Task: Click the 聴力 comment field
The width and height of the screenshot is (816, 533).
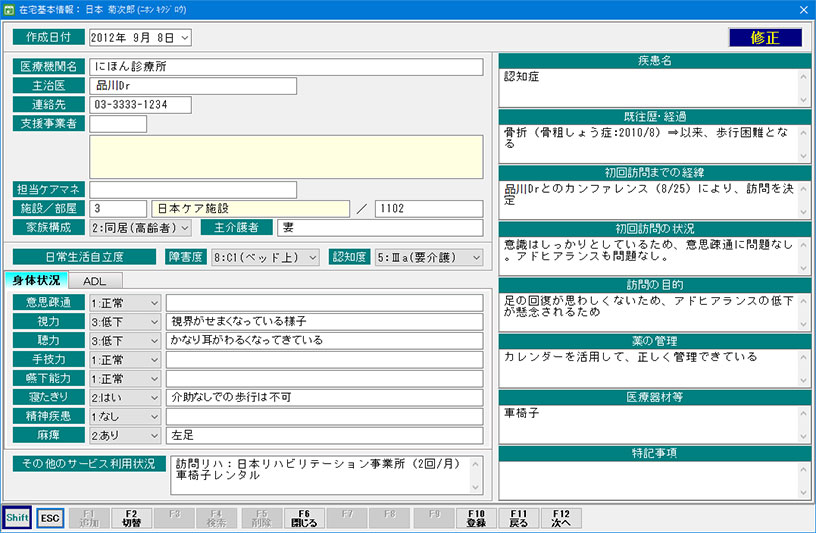Action: pos(325,340)
